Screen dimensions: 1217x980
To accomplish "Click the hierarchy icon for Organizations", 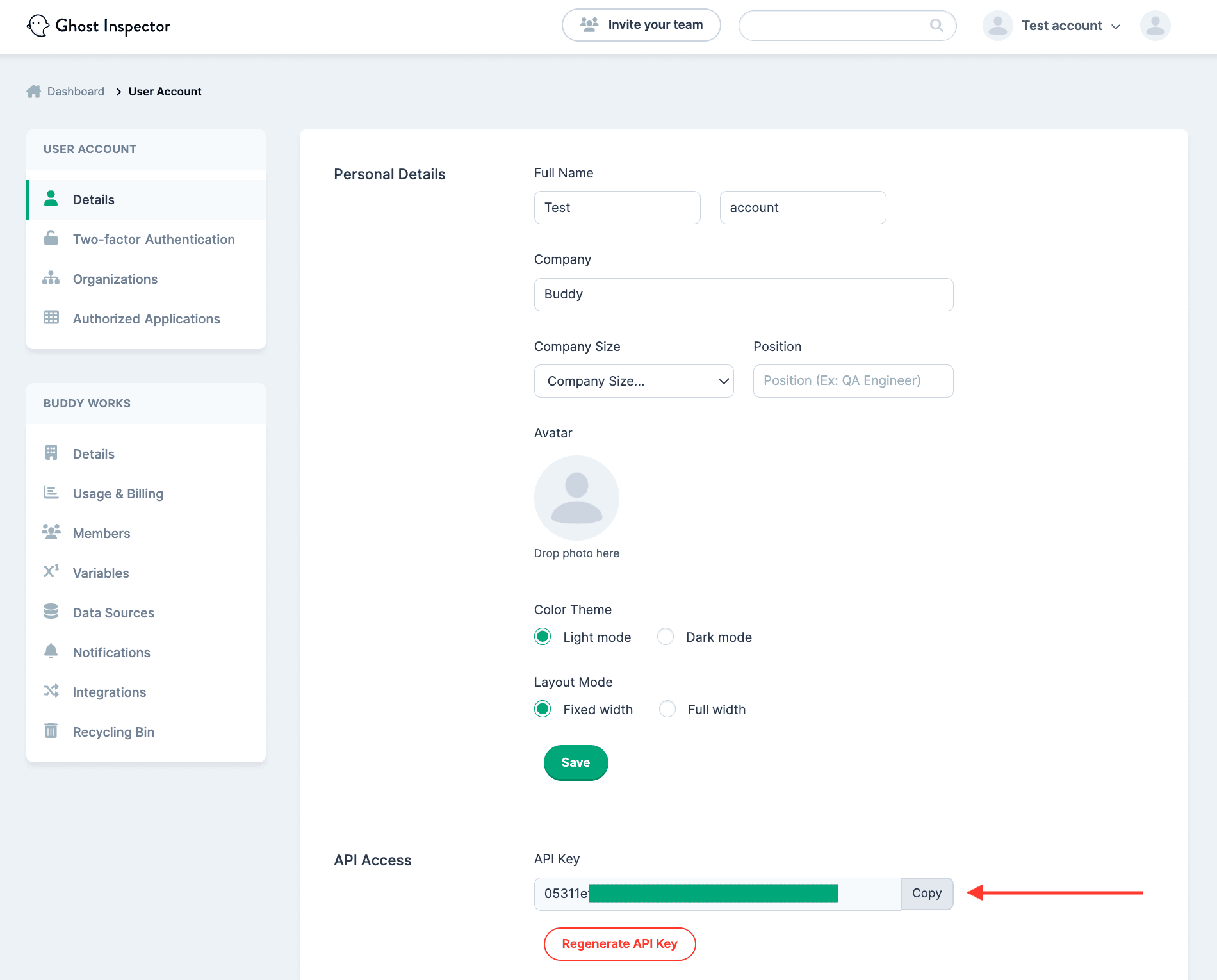I will click(51, 278).
